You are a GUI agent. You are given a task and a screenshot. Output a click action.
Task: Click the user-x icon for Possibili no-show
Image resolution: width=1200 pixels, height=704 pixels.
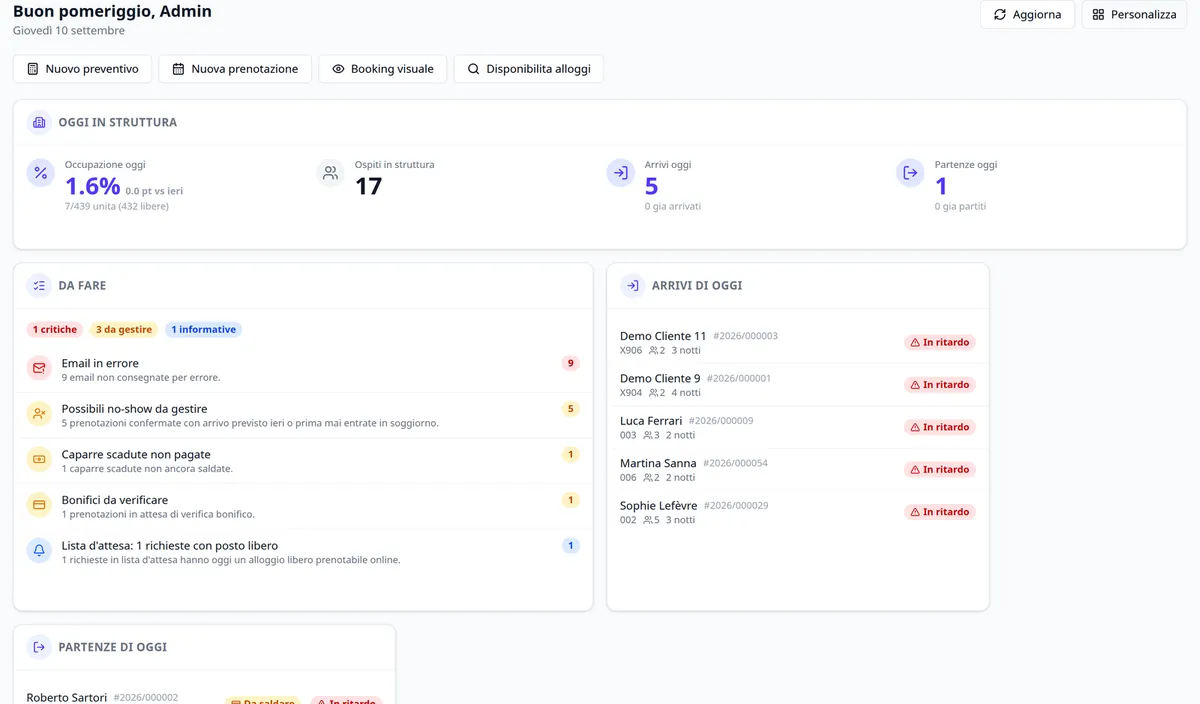(40, 413)
